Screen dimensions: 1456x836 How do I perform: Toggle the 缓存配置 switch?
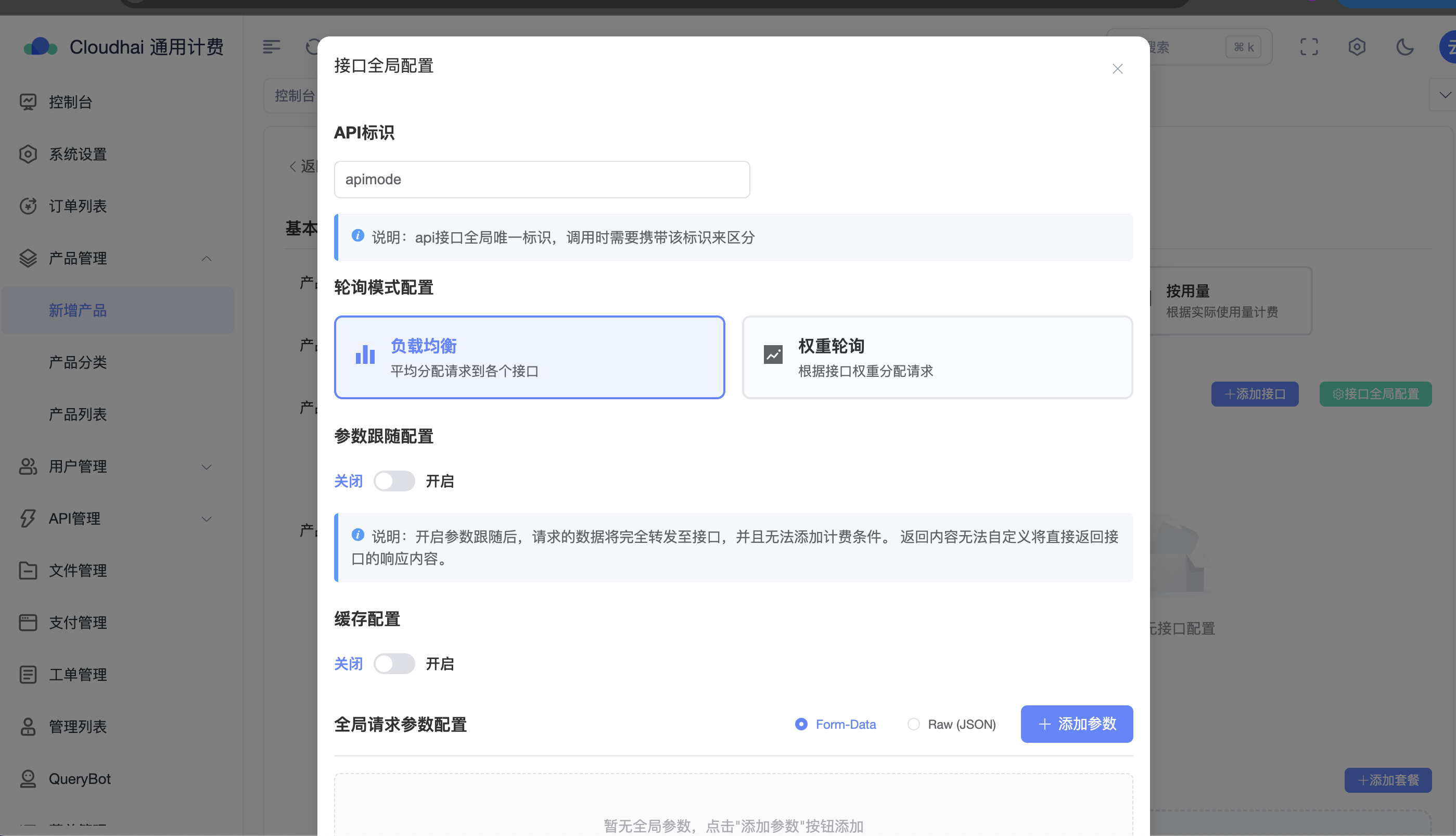click(x=394, y=663)
